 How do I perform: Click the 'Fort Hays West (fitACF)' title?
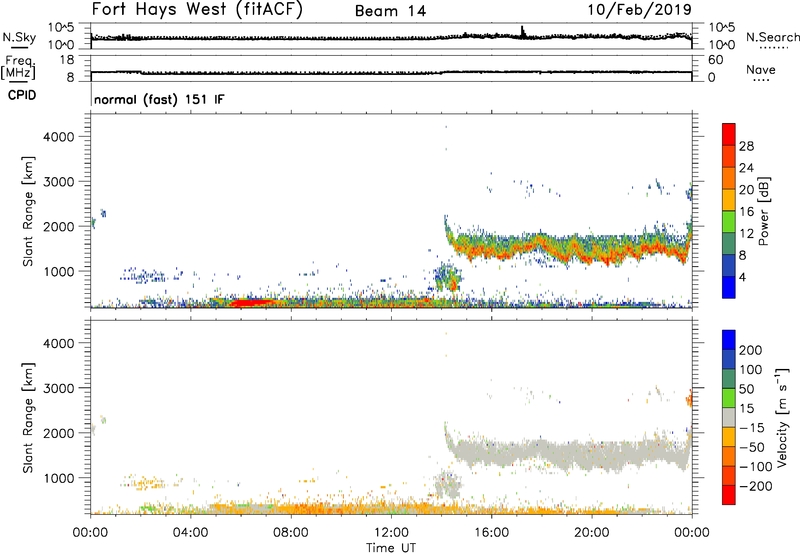point(197,10)
